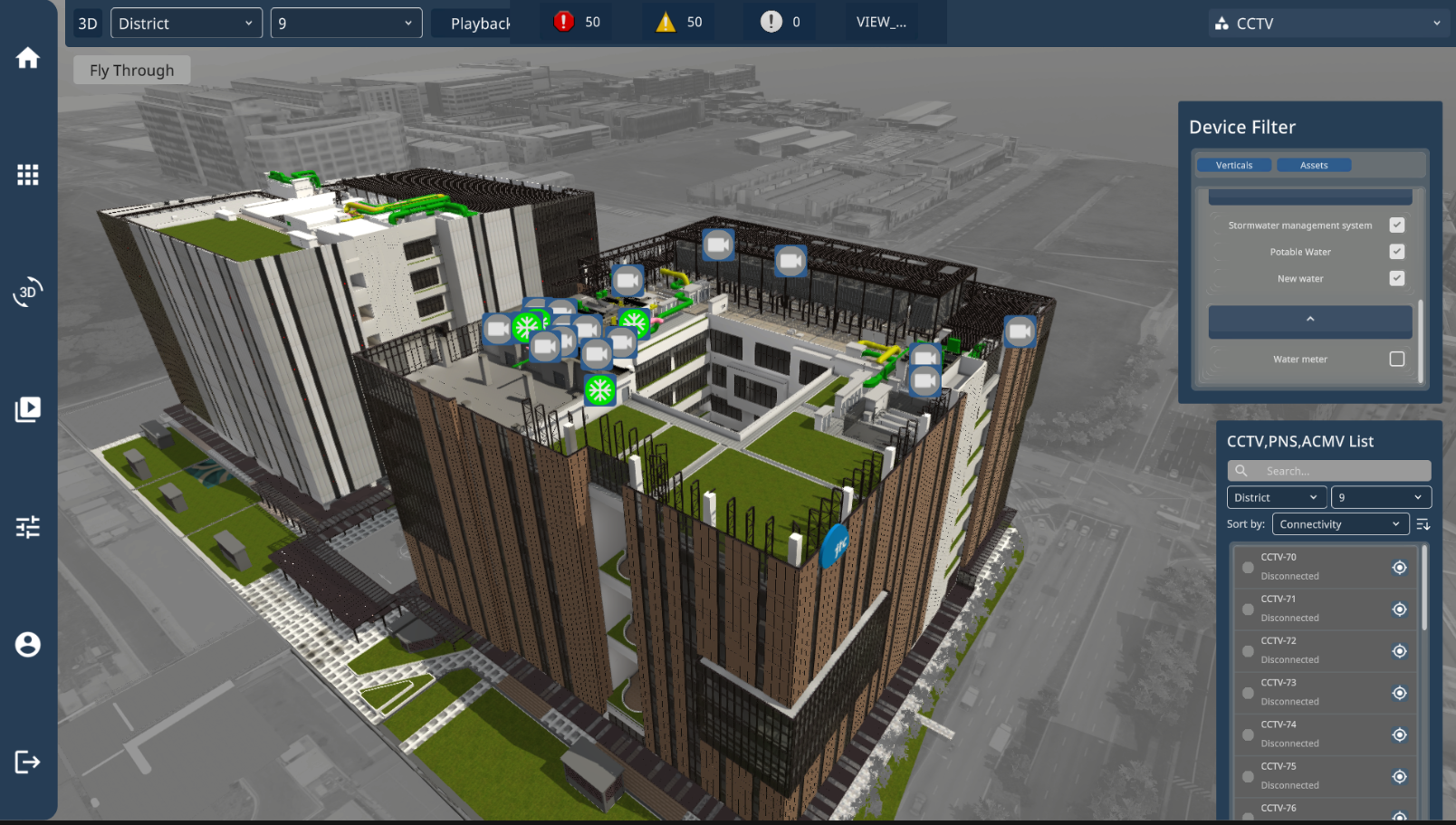This screenshot has width=1456, height=825.
Task: Uncheck the Stormwater management system checkbox
Action: [1396, 225]
